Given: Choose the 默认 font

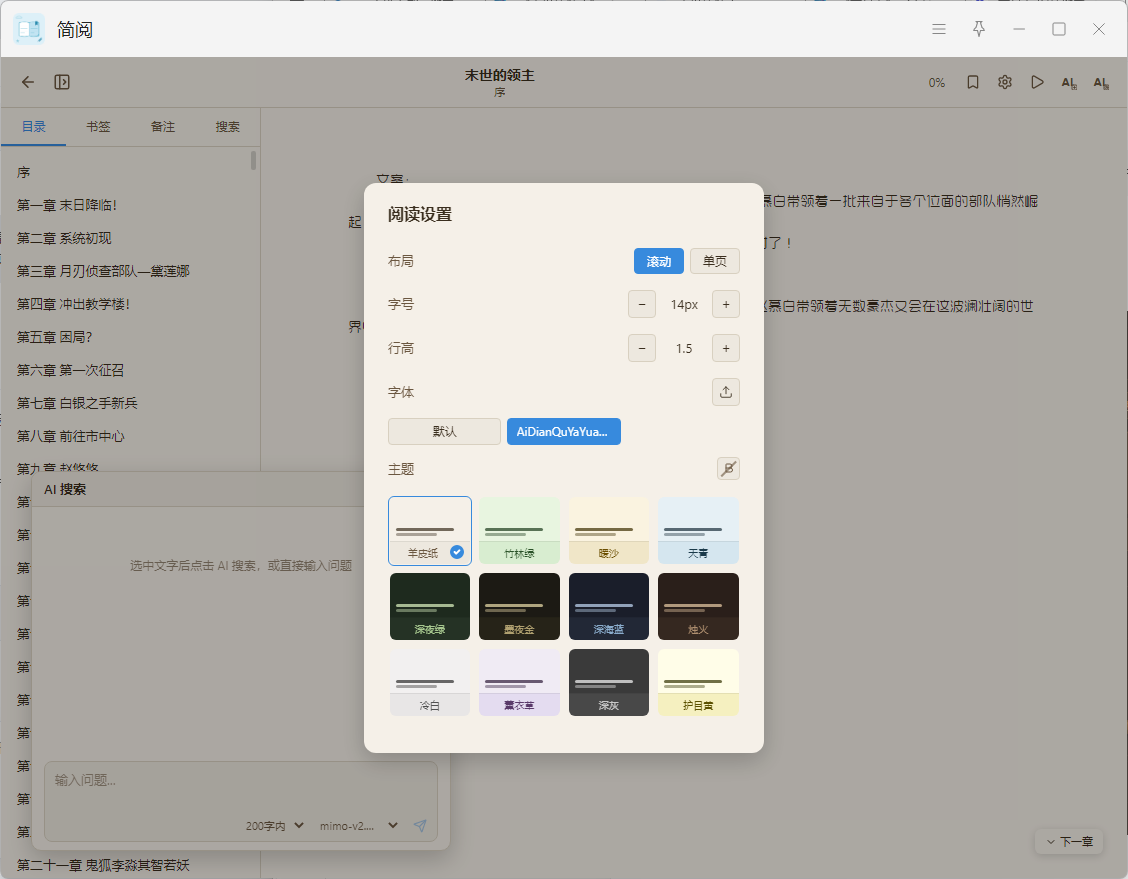Looking at the screenshot, I should click(444, 432).
